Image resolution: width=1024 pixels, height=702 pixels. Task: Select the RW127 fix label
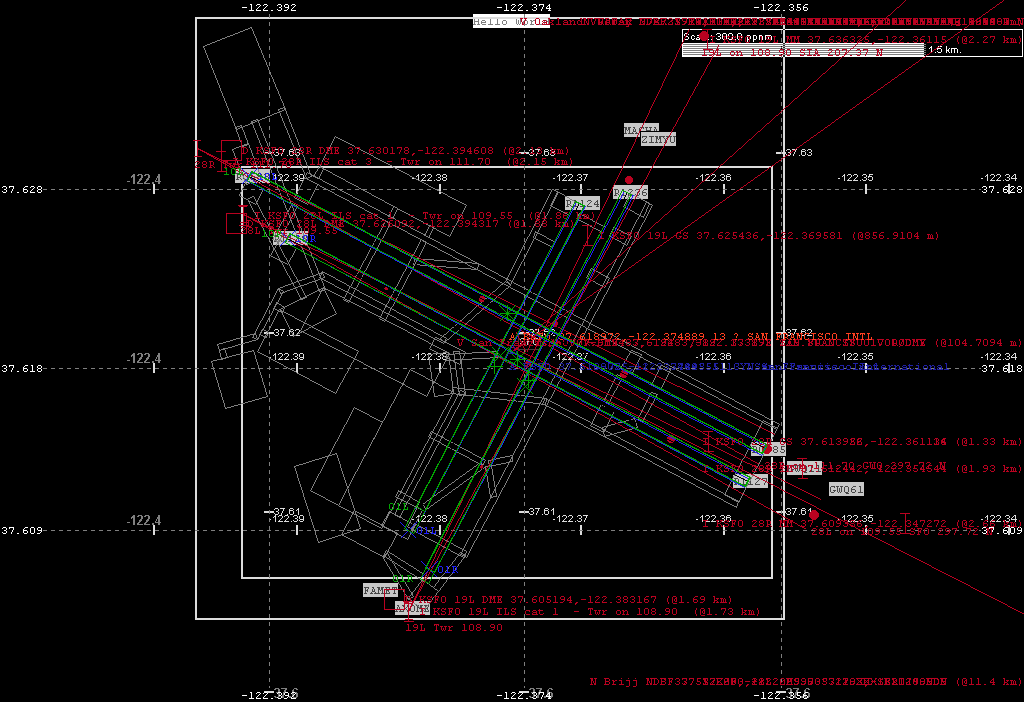tap(750, 481)
